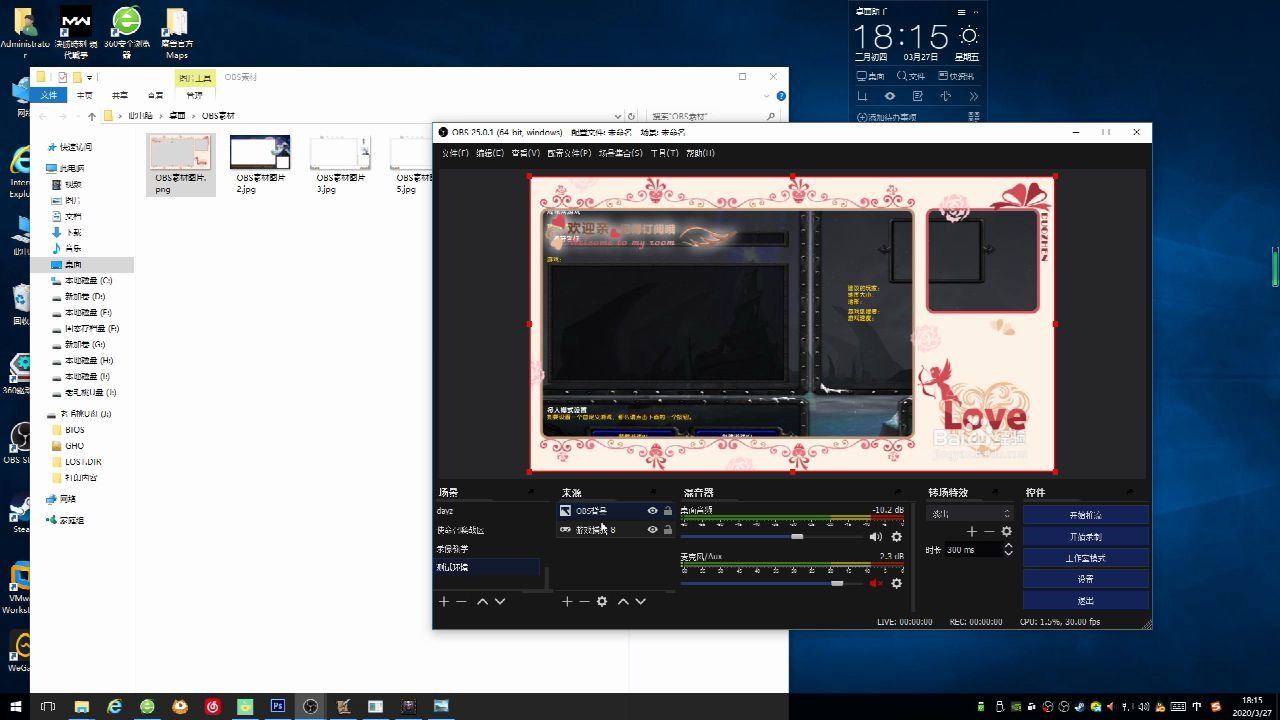Toggle lock on the game capture source
Viewport: 1280px width, 720px height.
pyautogui.click(x=667, y=529)
